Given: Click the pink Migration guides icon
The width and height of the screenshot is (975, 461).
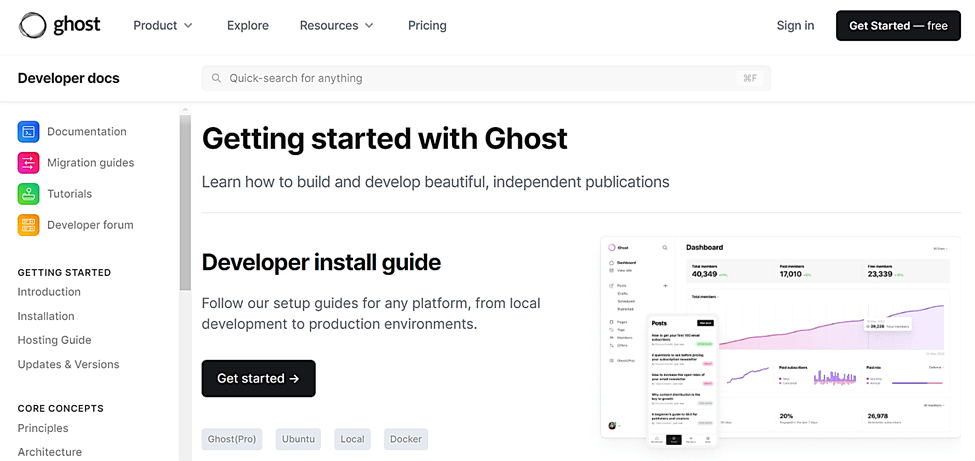Looking at the screenshot, I should click(28, 162).
